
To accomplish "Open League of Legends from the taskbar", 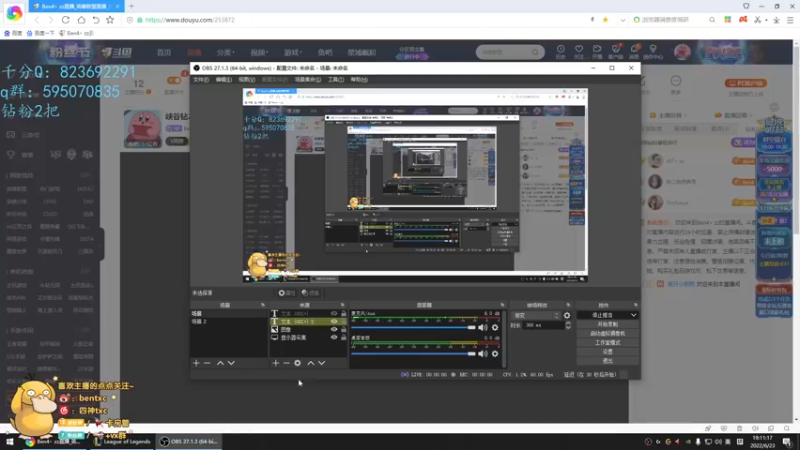I will [122, 442].
